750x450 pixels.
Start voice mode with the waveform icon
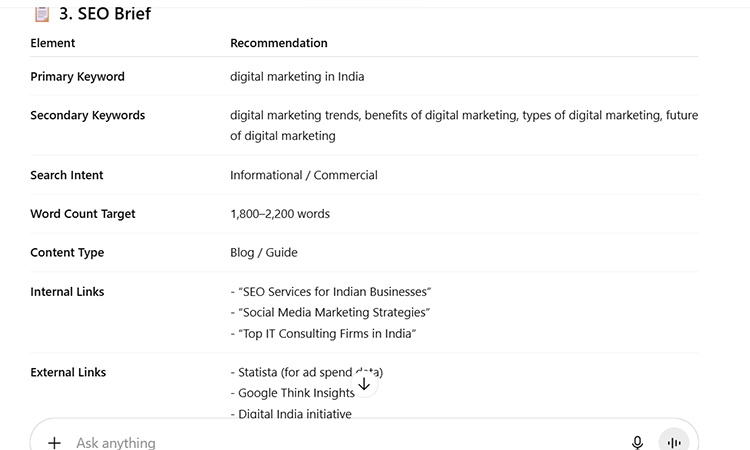(x=674, y=442)
